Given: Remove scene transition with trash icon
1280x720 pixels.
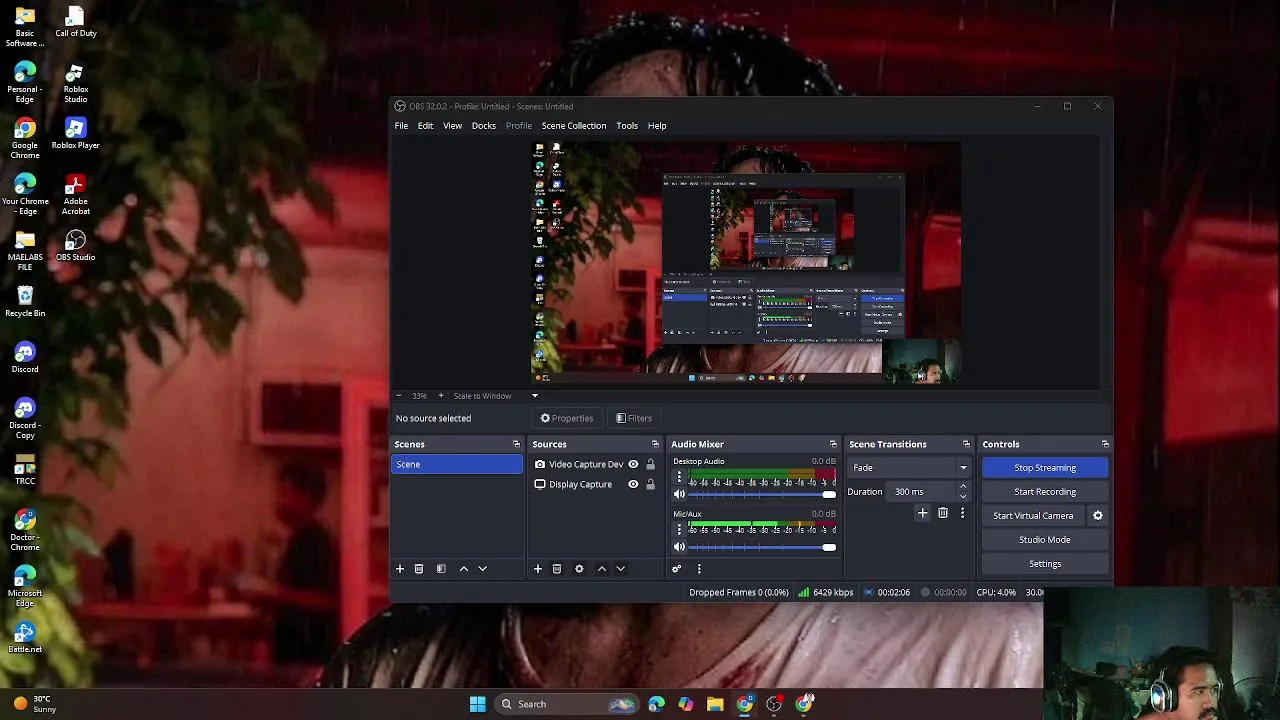Looking at the screenshot, I should click(x=943, y=513).
